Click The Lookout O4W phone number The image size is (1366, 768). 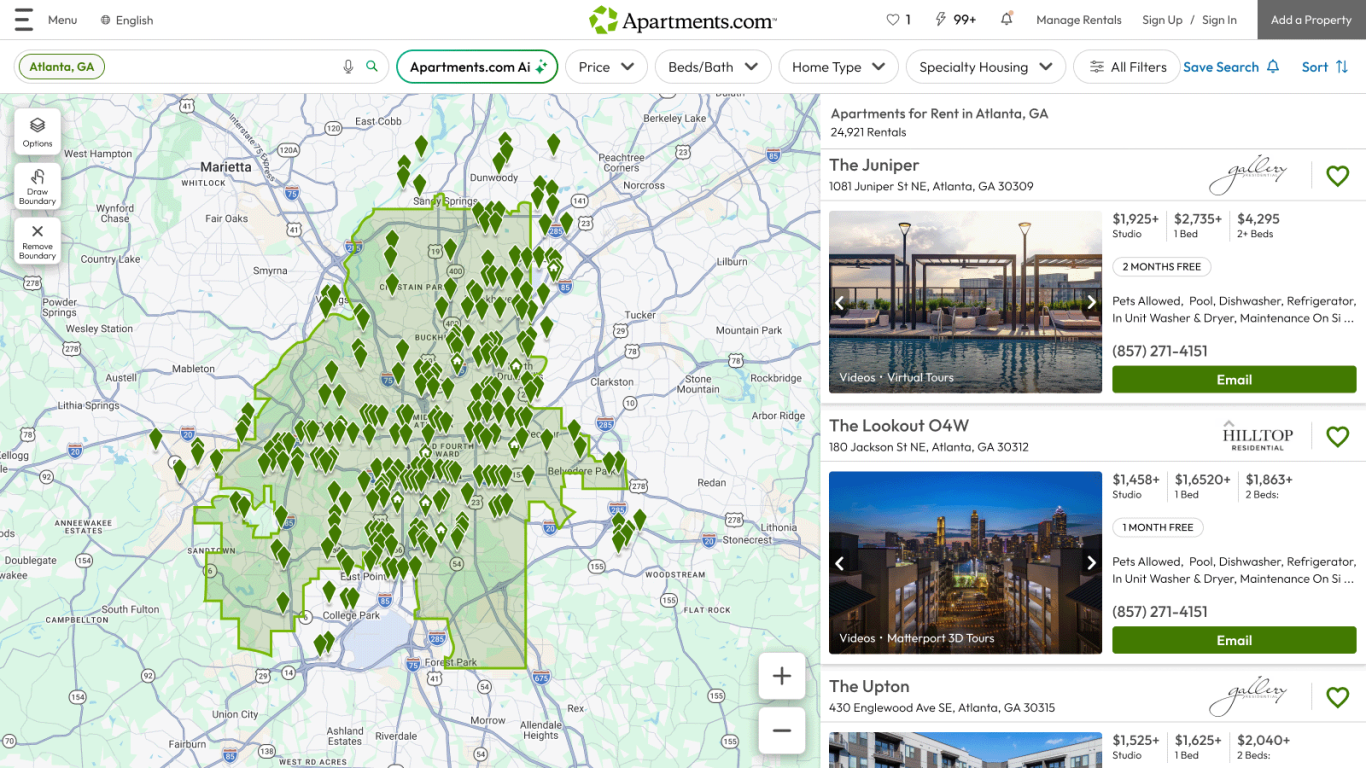(1160, 612)
